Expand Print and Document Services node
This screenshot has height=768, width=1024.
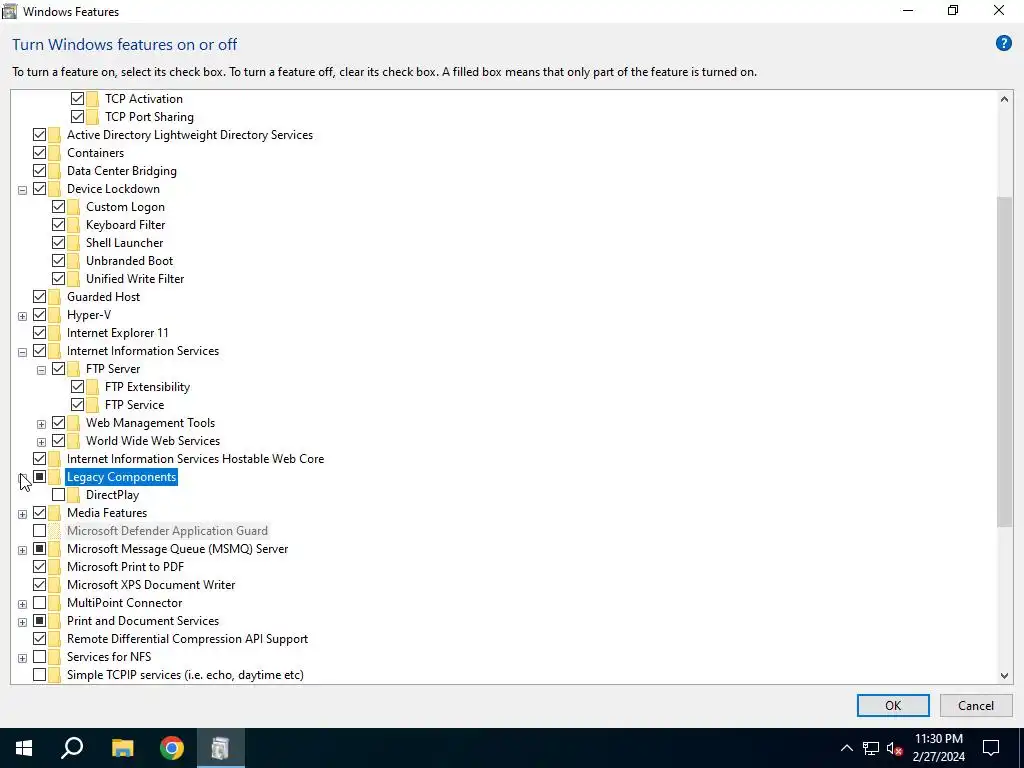tap(22, 622)
